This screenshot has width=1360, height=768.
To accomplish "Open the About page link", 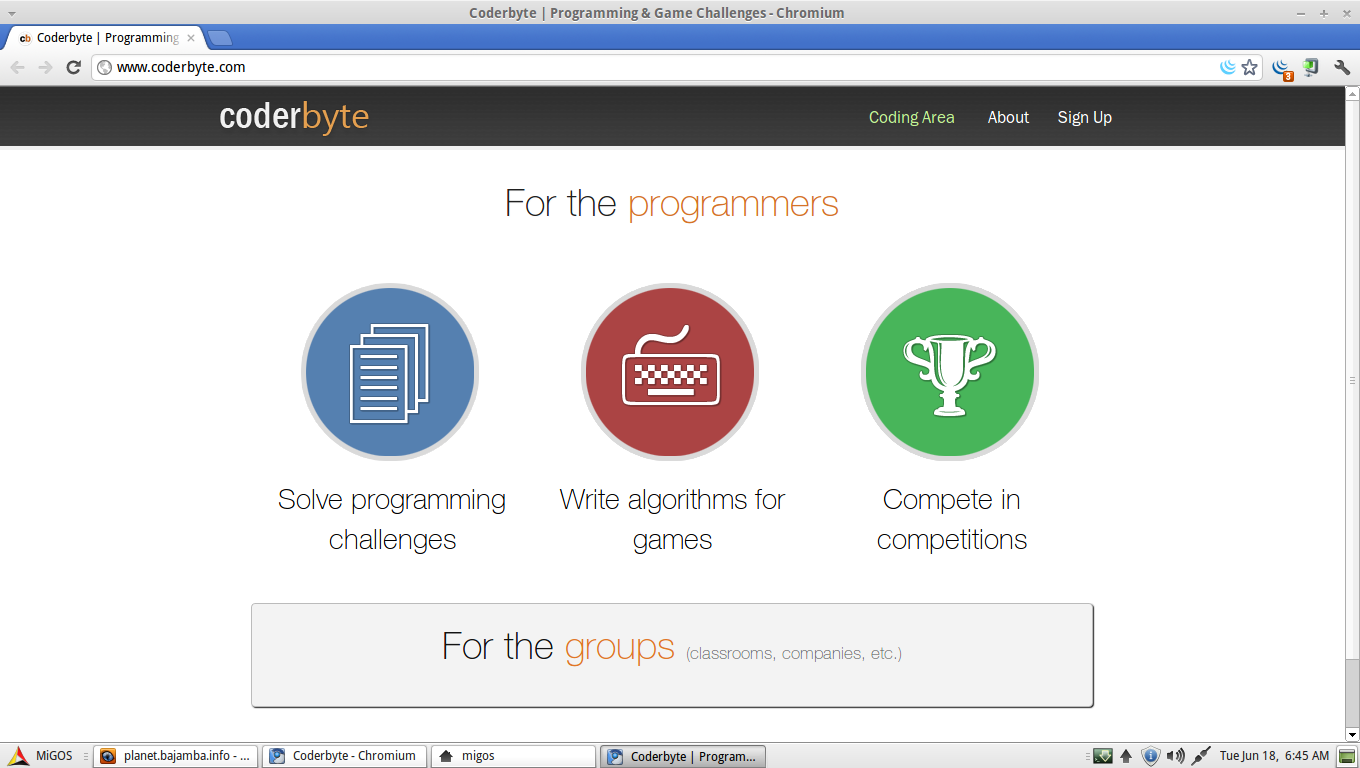I will 1008,117.
